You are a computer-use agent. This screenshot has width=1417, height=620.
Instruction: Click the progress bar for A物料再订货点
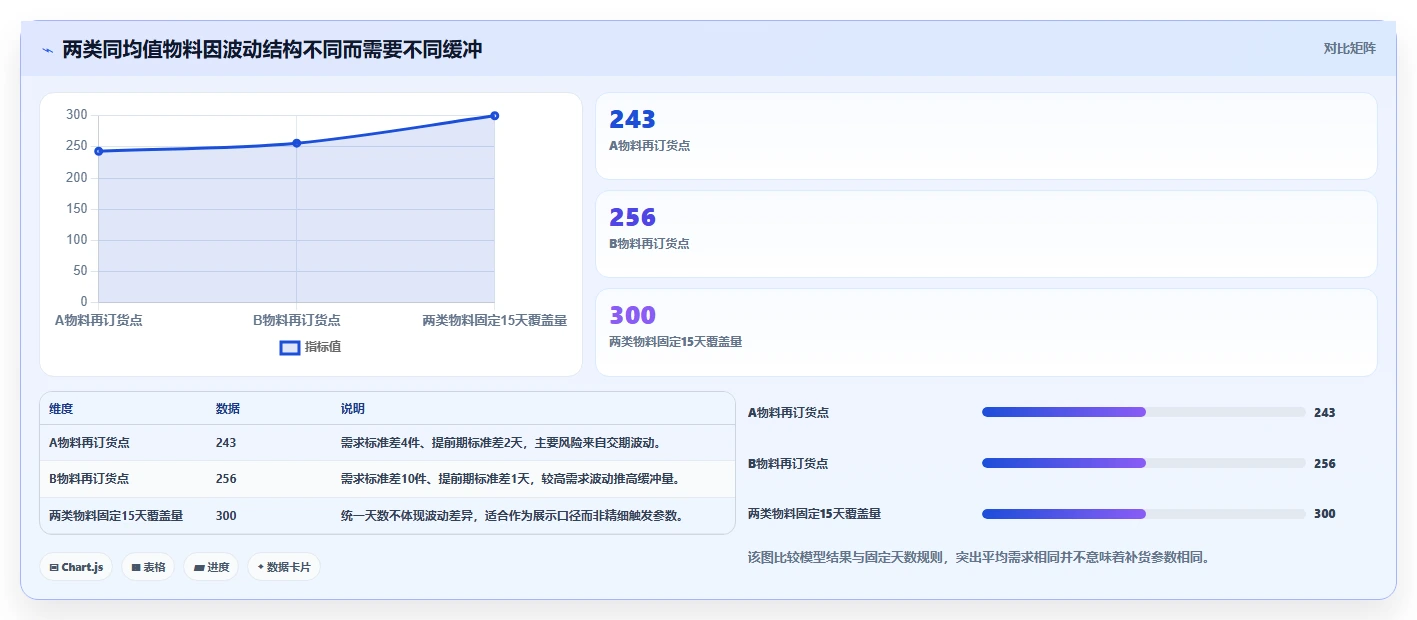(x=1144, y=412)
